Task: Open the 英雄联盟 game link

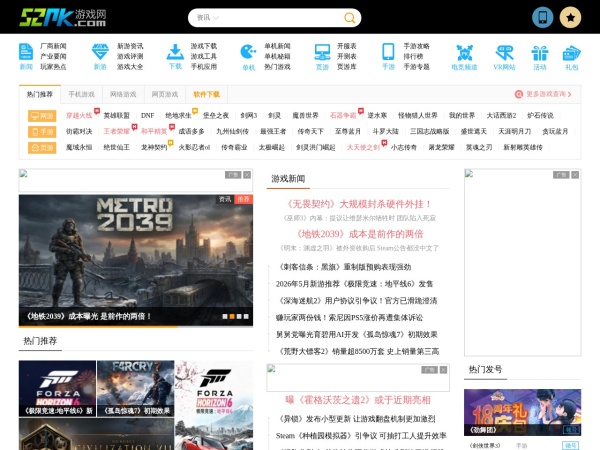Action: [x=117, y=116]
